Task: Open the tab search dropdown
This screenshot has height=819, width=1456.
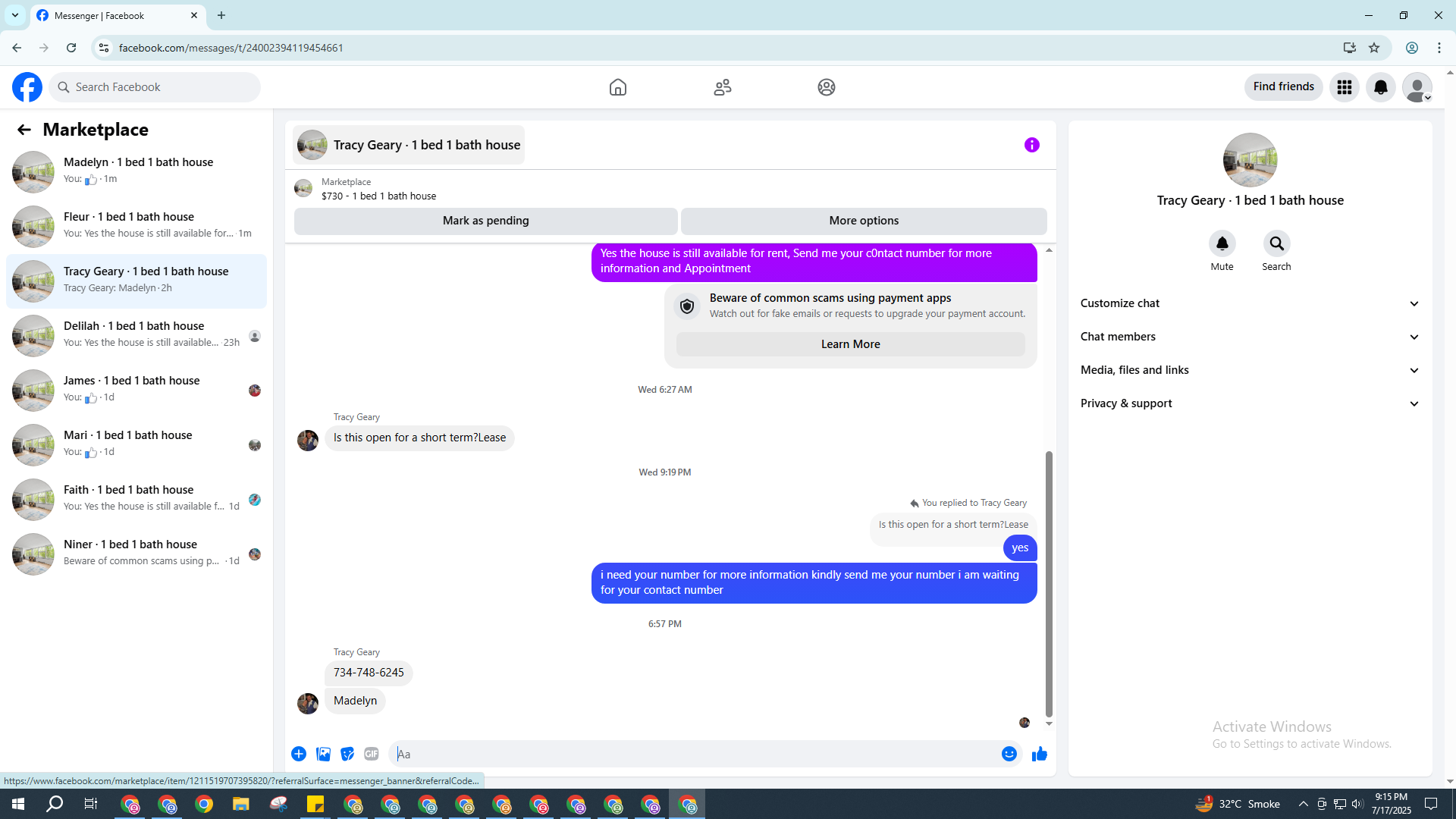Action: [x=15, y=15]
